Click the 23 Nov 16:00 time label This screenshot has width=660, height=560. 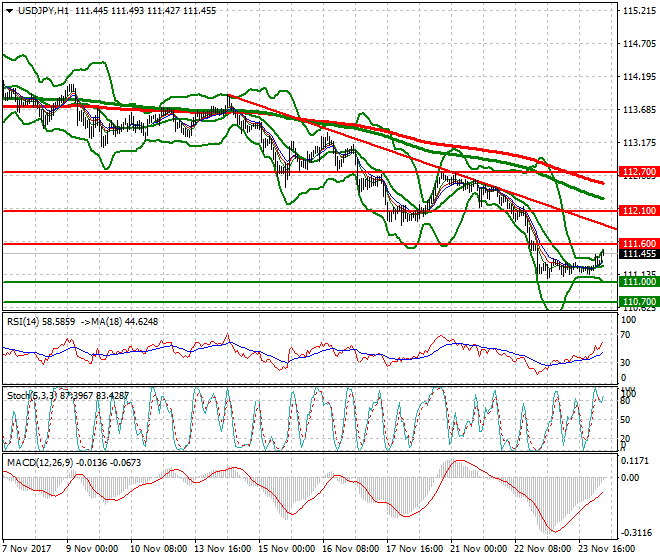click(x=607, y=549)
